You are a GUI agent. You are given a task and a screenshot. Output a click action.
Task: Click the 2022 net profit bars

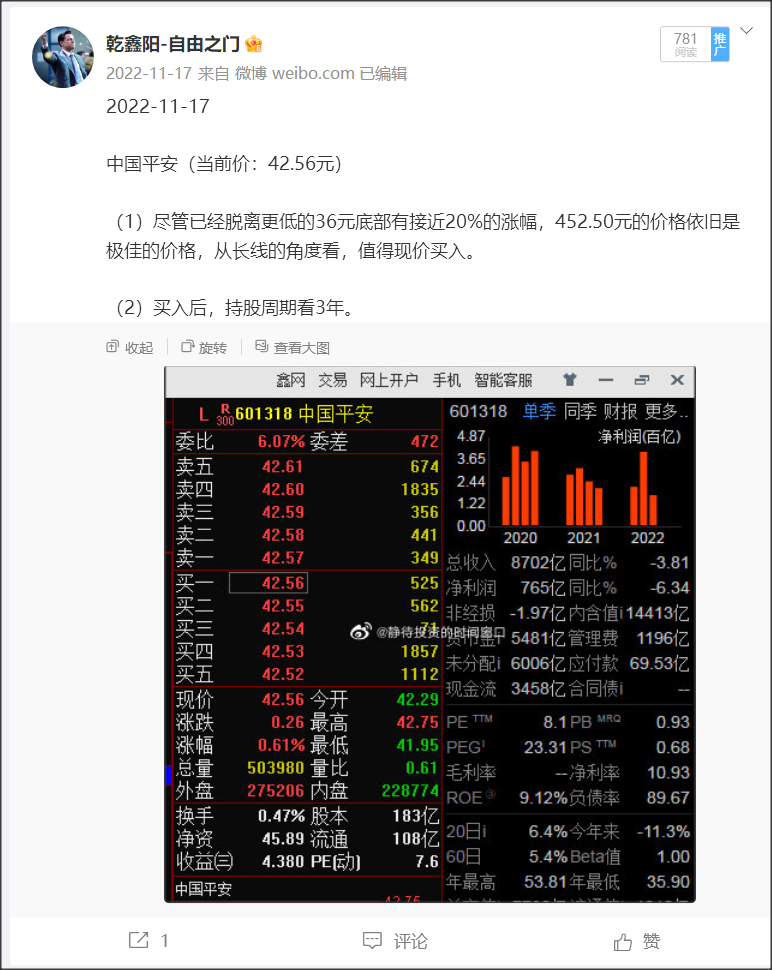pyautogui.click(x=643, y=489)
